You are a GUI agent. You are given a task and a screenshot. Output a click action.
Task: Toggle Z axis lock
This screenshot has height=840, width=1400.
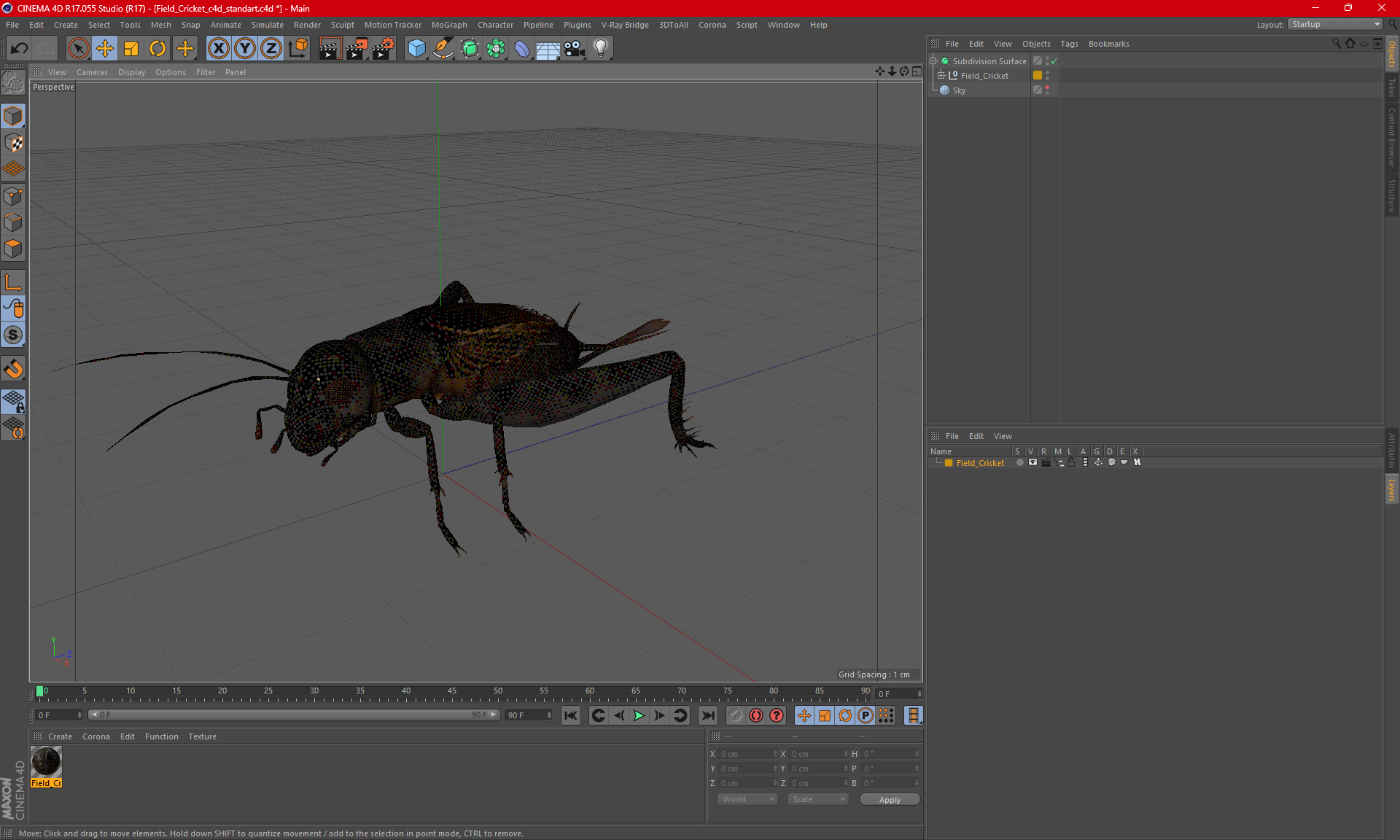pyautogui.click(x=271, y=48)
